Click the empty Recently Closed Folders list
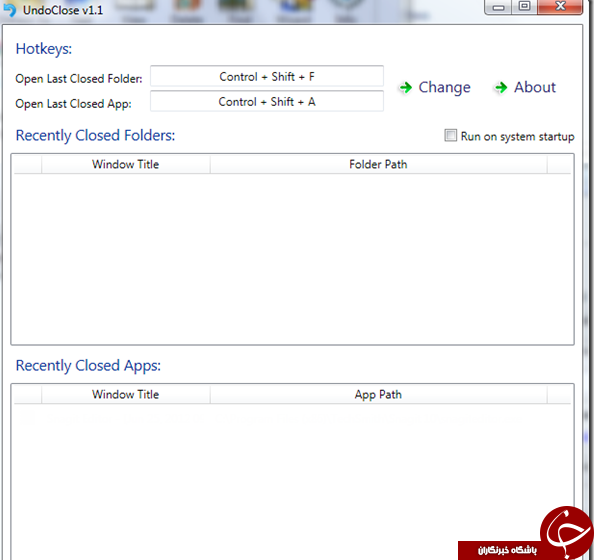Viewport: 594px width, 560px height. pyautogui.click(x=292, y=259)
